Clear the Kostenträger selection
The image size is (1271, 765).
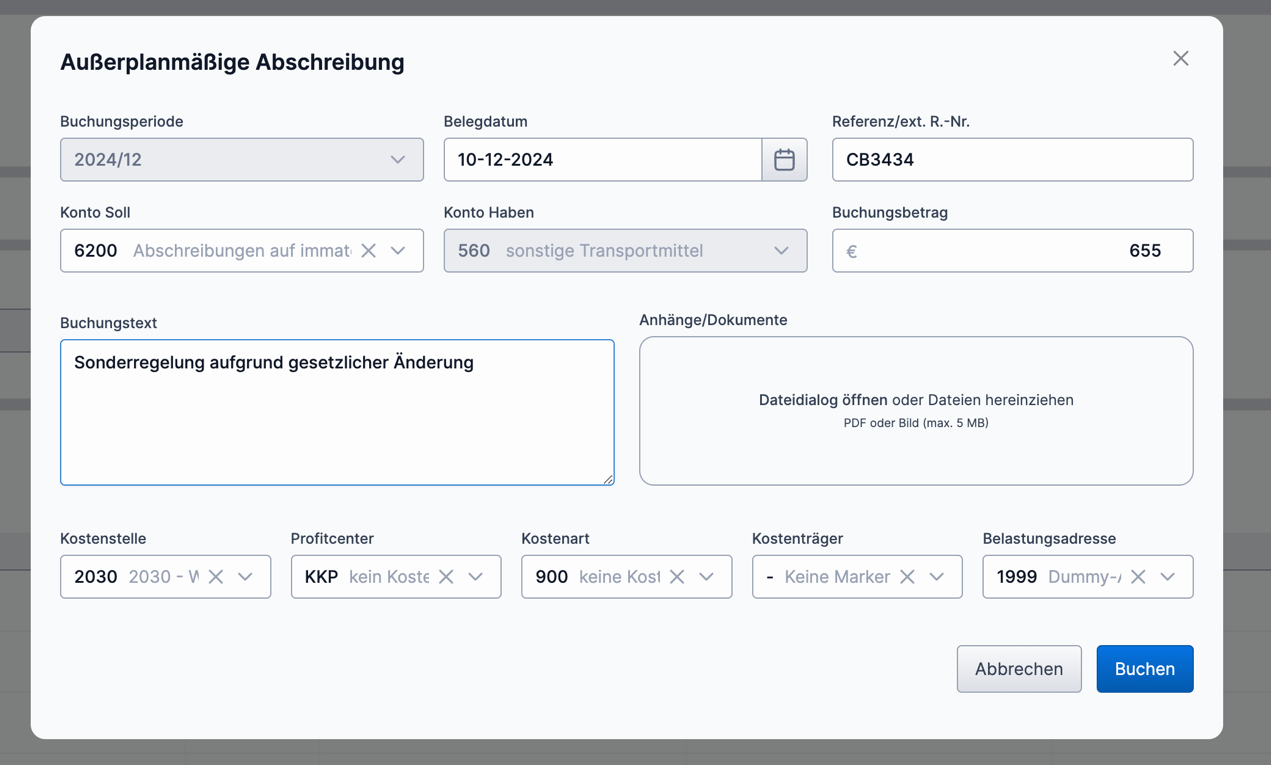907,577
